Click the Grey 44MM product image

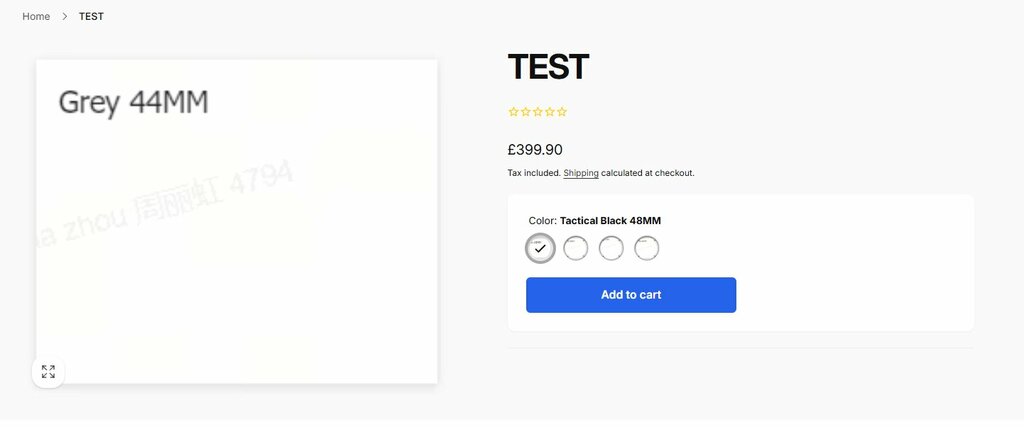(x=237, y=221)
